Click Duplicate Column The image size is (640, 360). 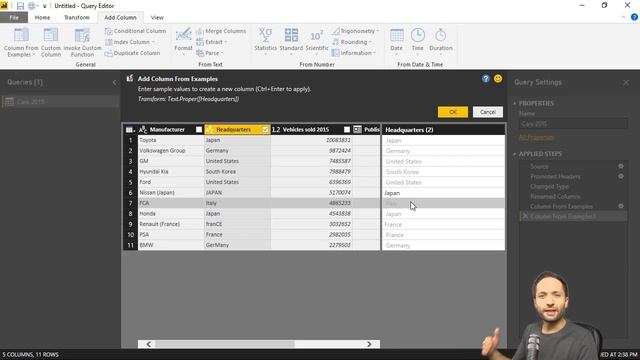133,53
